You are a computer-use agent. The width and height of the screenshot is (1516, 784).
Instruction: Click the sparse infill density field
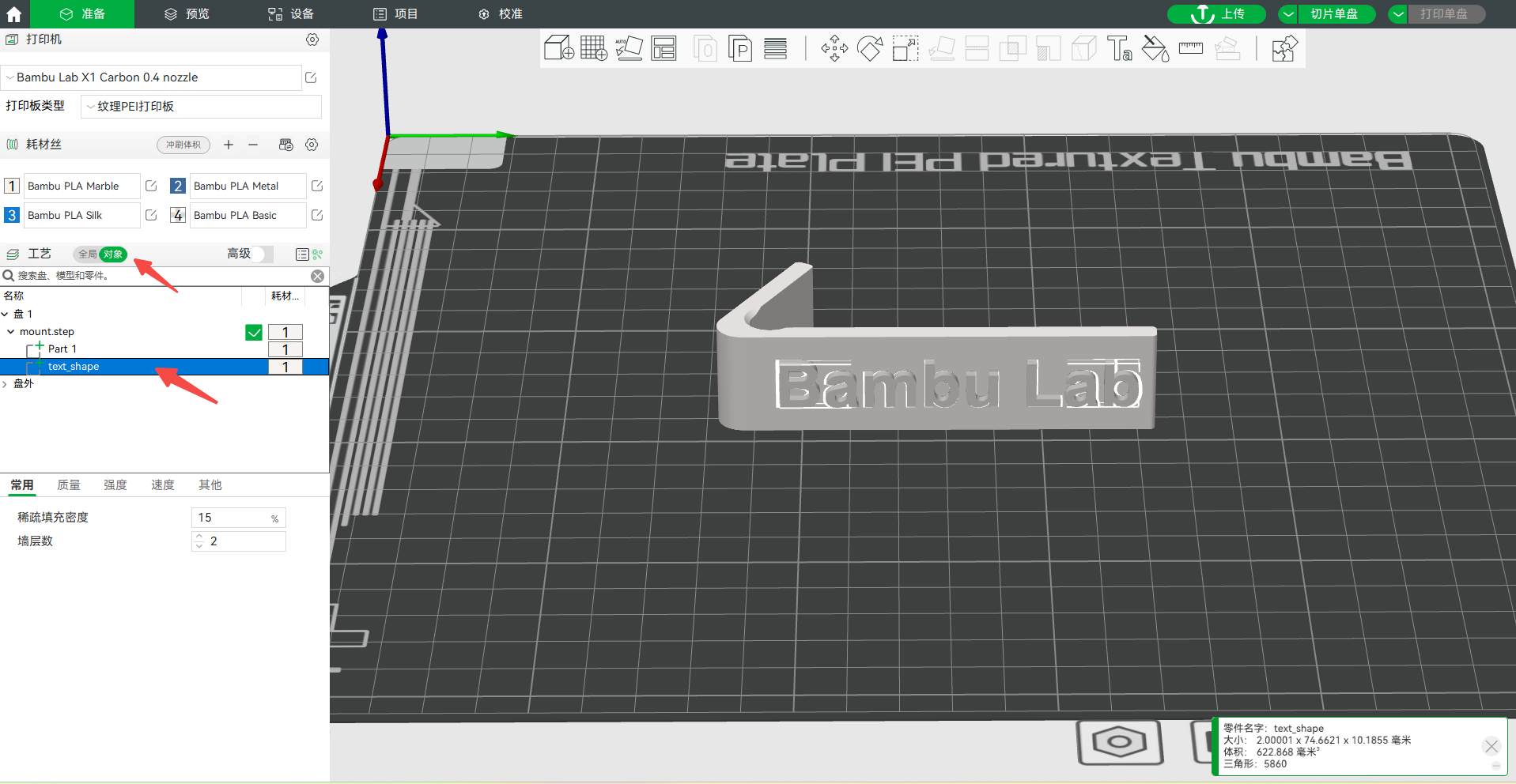[x=238, y=518]
